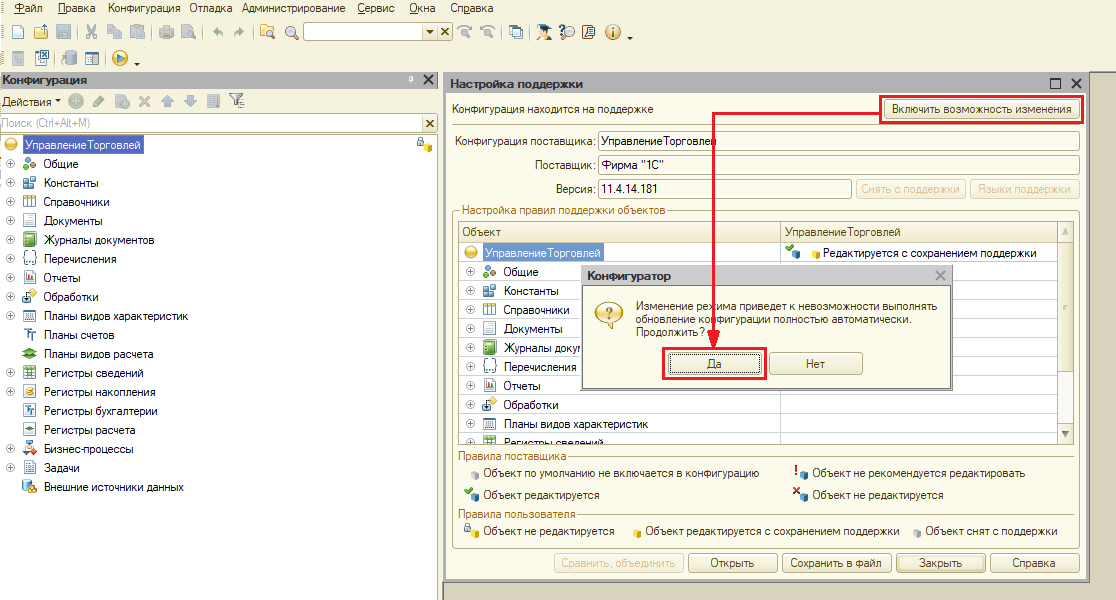1116x600 pixels.
Task: Clear the Поиск field in Конфигурация panel
Action: tap(430, 123)
